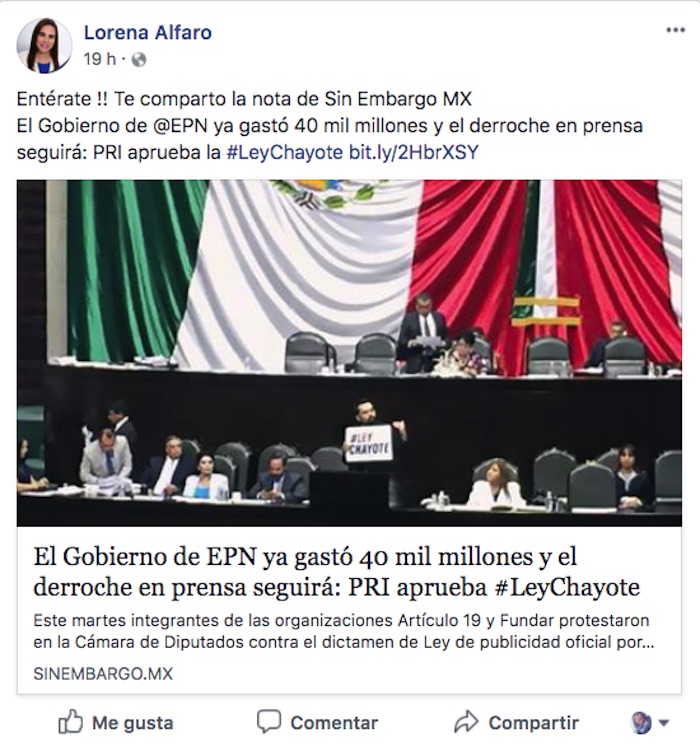Expand the audience selector dropdown arrow
Image resolution: width=700 pixels, height=751 pixels.
(x=664, y=723)
